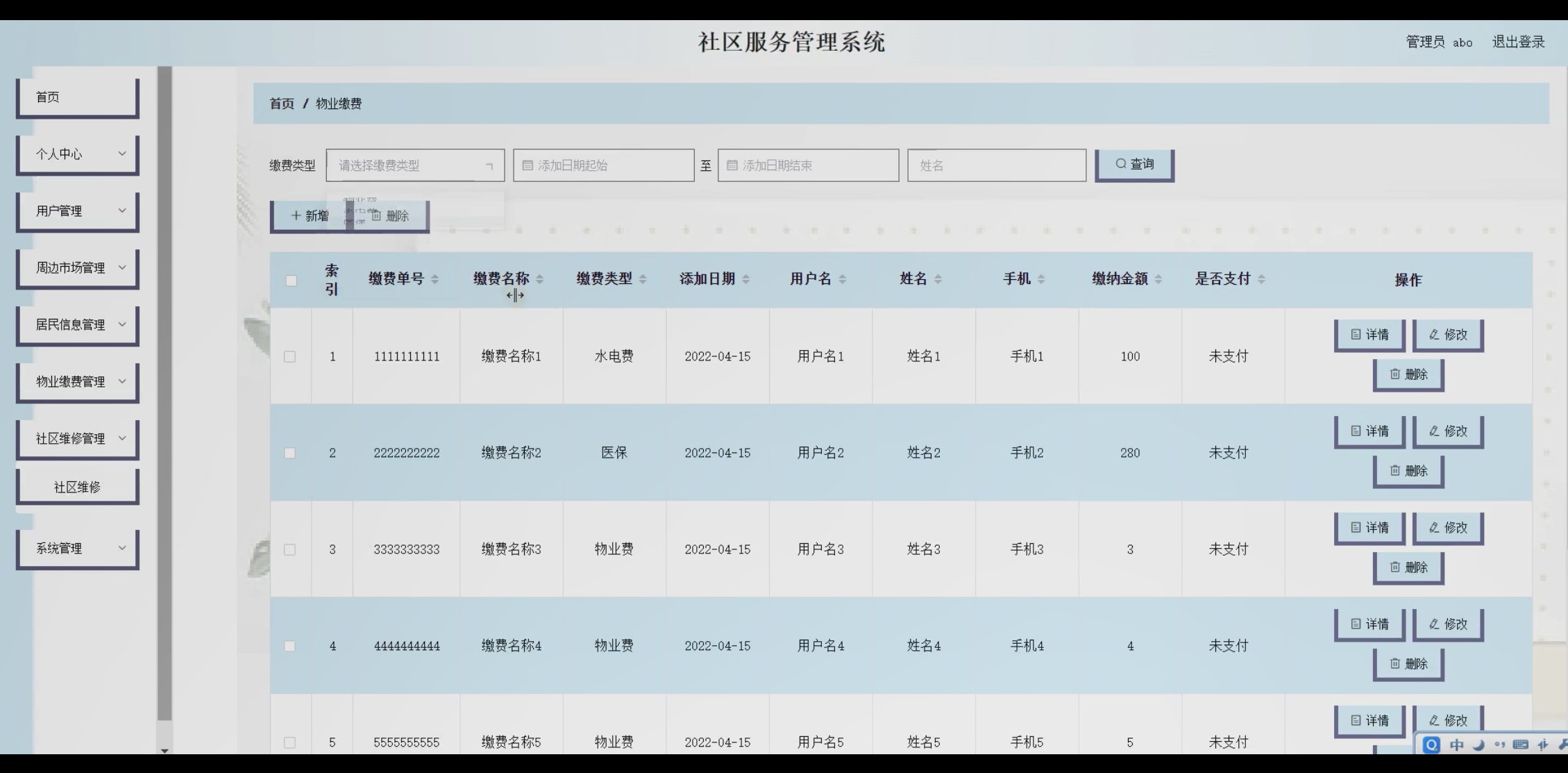This screenshot has width=1568, height=773.
Task: Click the search icon in 查询 button
Action: coord(1120,164)
